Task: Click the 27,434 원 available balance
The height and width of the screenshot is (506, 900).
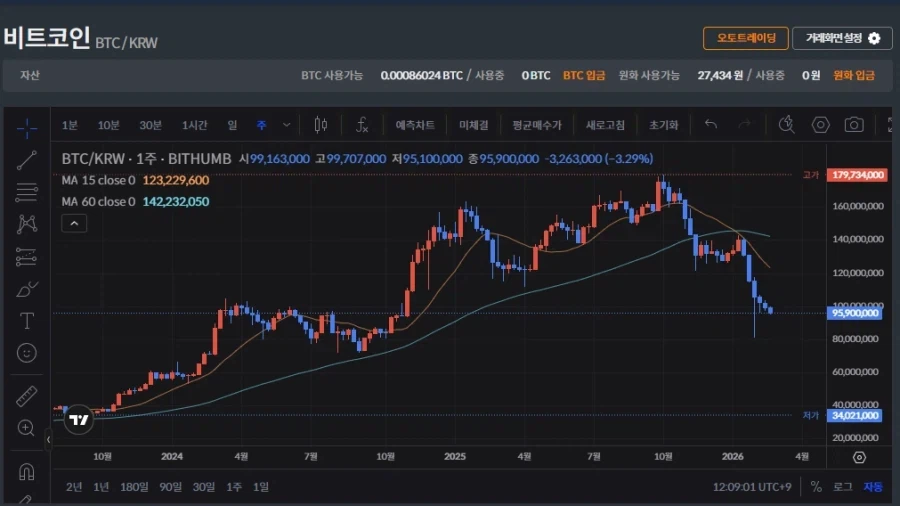Action: click(720, 75)
